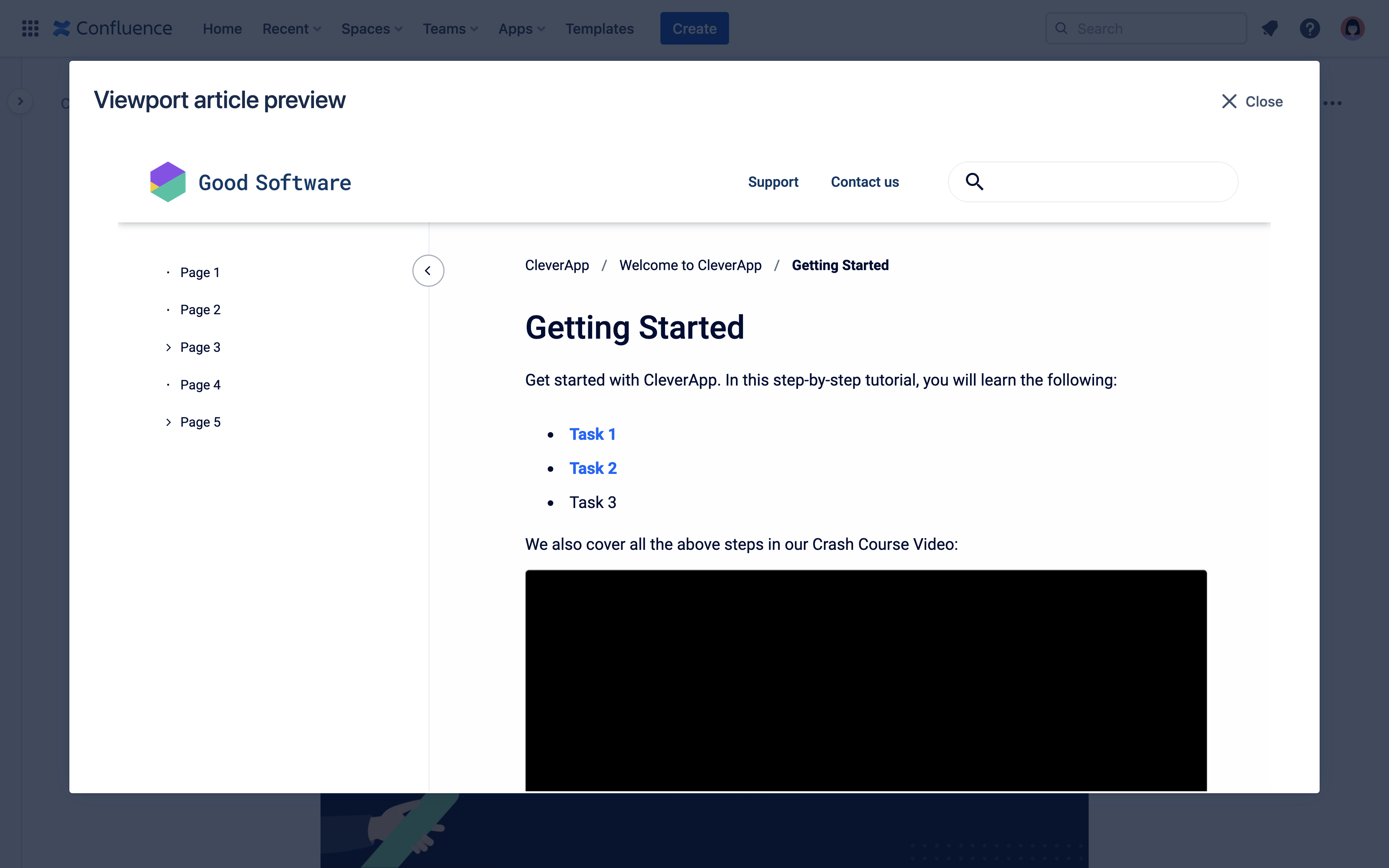Click the Home menu item
Viewport: 1389px width, 868px height.
(x=222, y=28)
